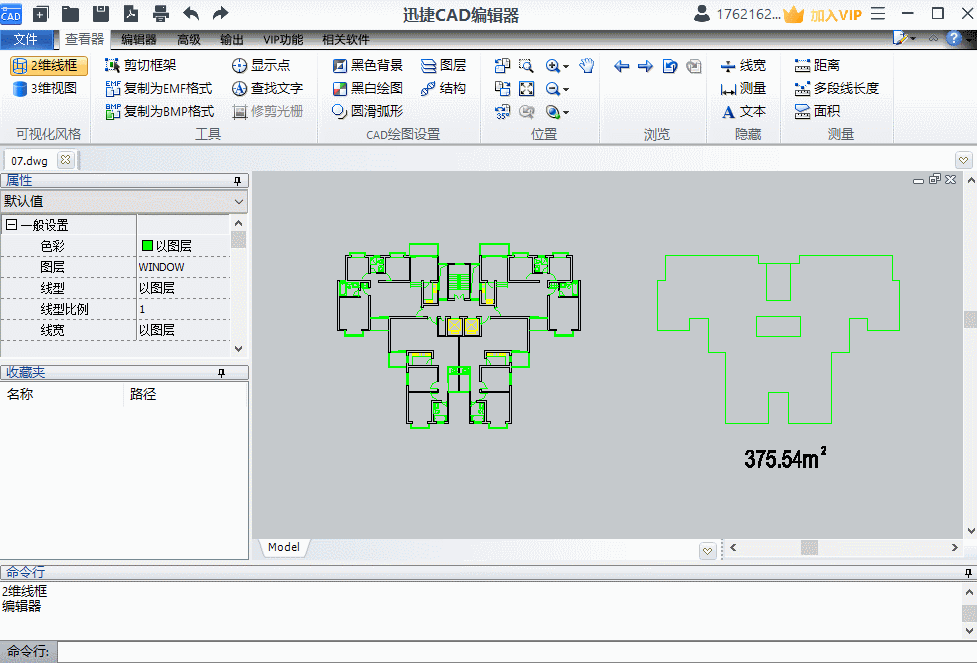Go to previous view with left arrow

(x=621, y=66)
